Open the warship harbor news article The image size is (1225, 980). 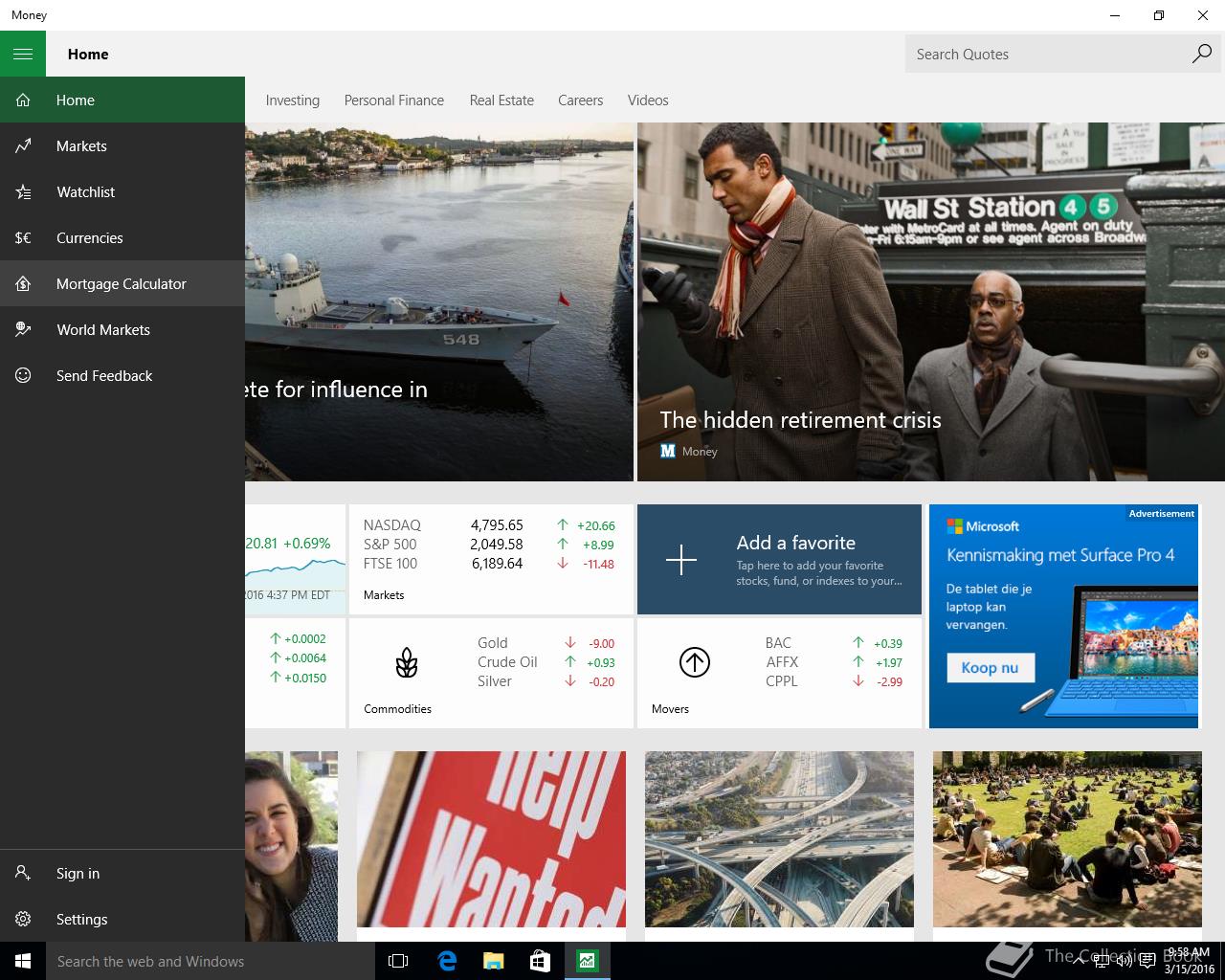pos(439,301)
